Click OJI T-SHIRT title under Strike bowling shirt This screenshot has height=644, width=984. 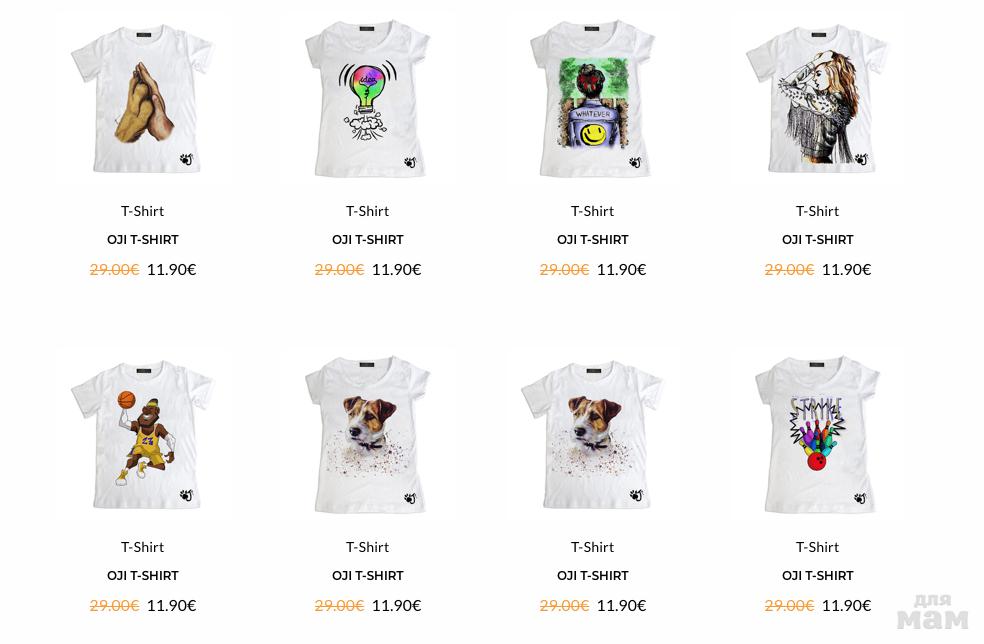[x=817, y=576]
